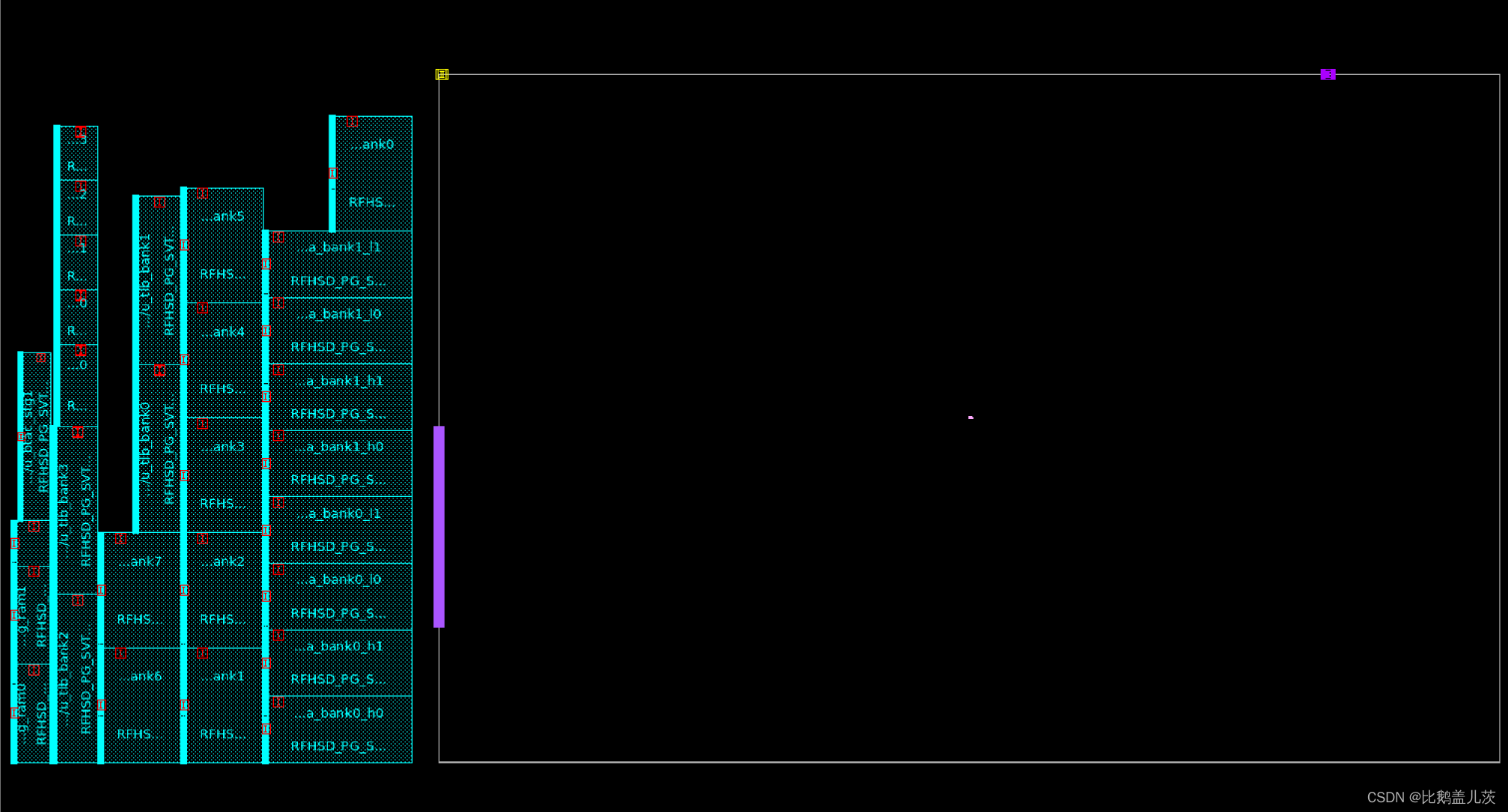This screenshot has width=1508, height=812.
Task: Select the red instance marker on ank6 block
Action: [x=120, y=653]
